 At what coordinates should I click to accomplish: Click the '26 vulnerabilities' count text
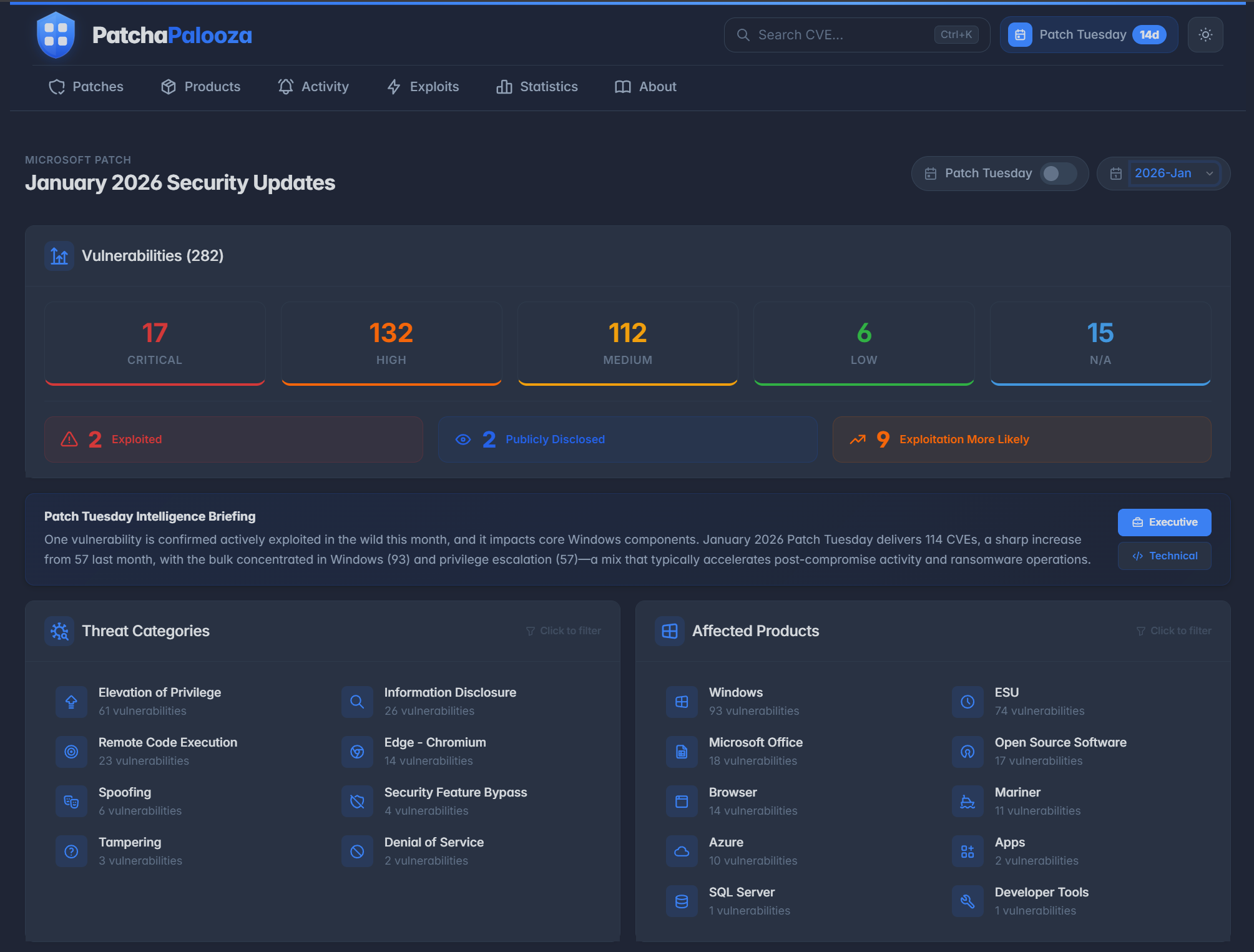coord(429,711)
